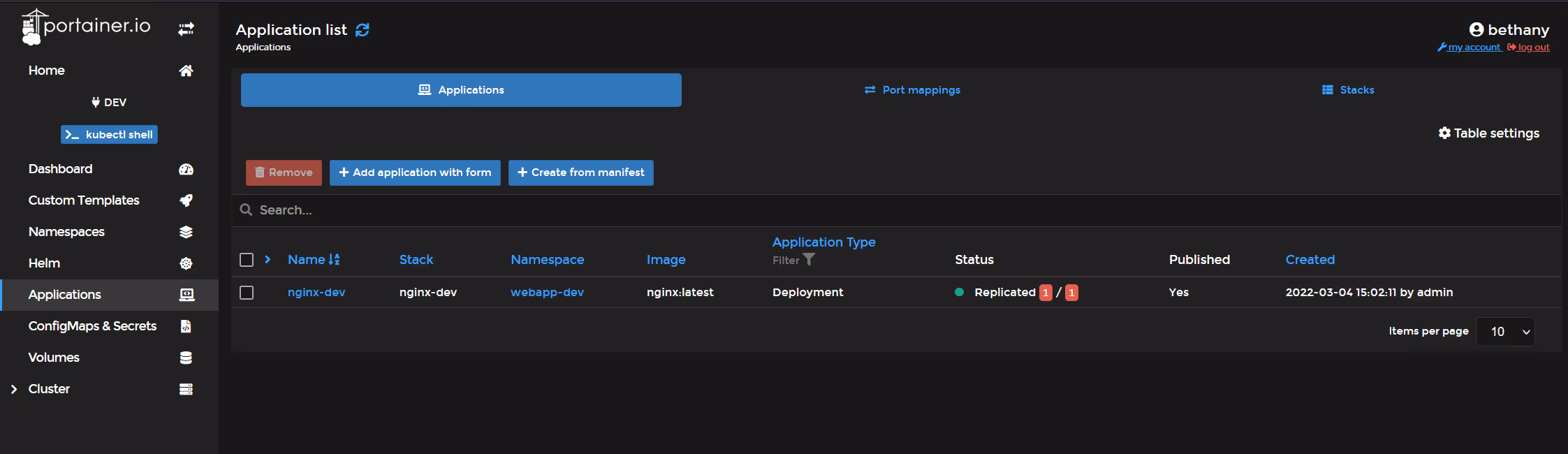This screenshot has width=1568, height=454.
Task: Click the bethany user avatar icon
Action: 1477,29
